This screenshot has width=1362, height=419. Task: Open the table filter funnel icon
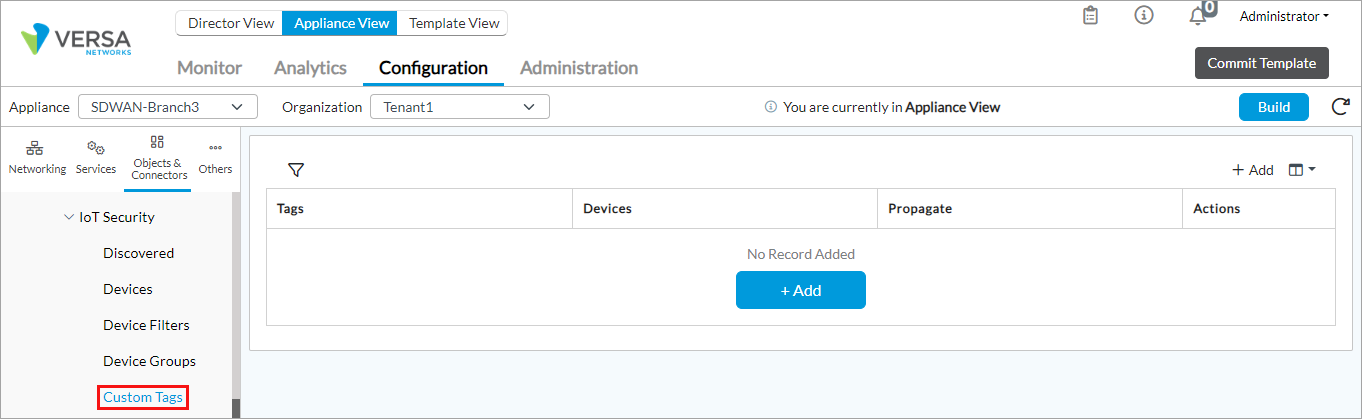click(295, 170)
